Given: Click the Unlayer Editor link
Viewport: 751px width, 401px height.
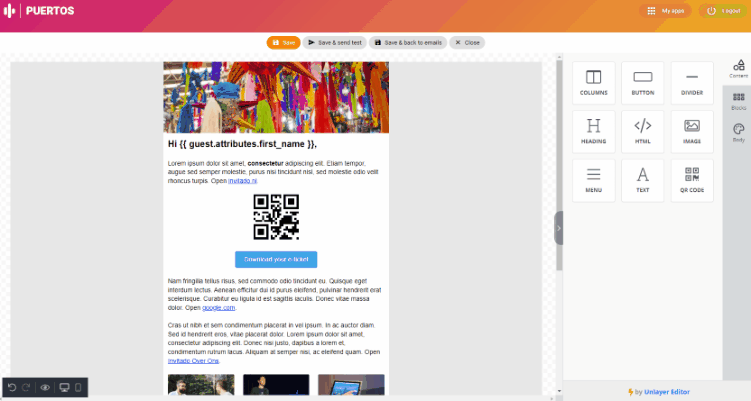Looking at the screenshot, I should pyautogui.click(x=667, y=392).
